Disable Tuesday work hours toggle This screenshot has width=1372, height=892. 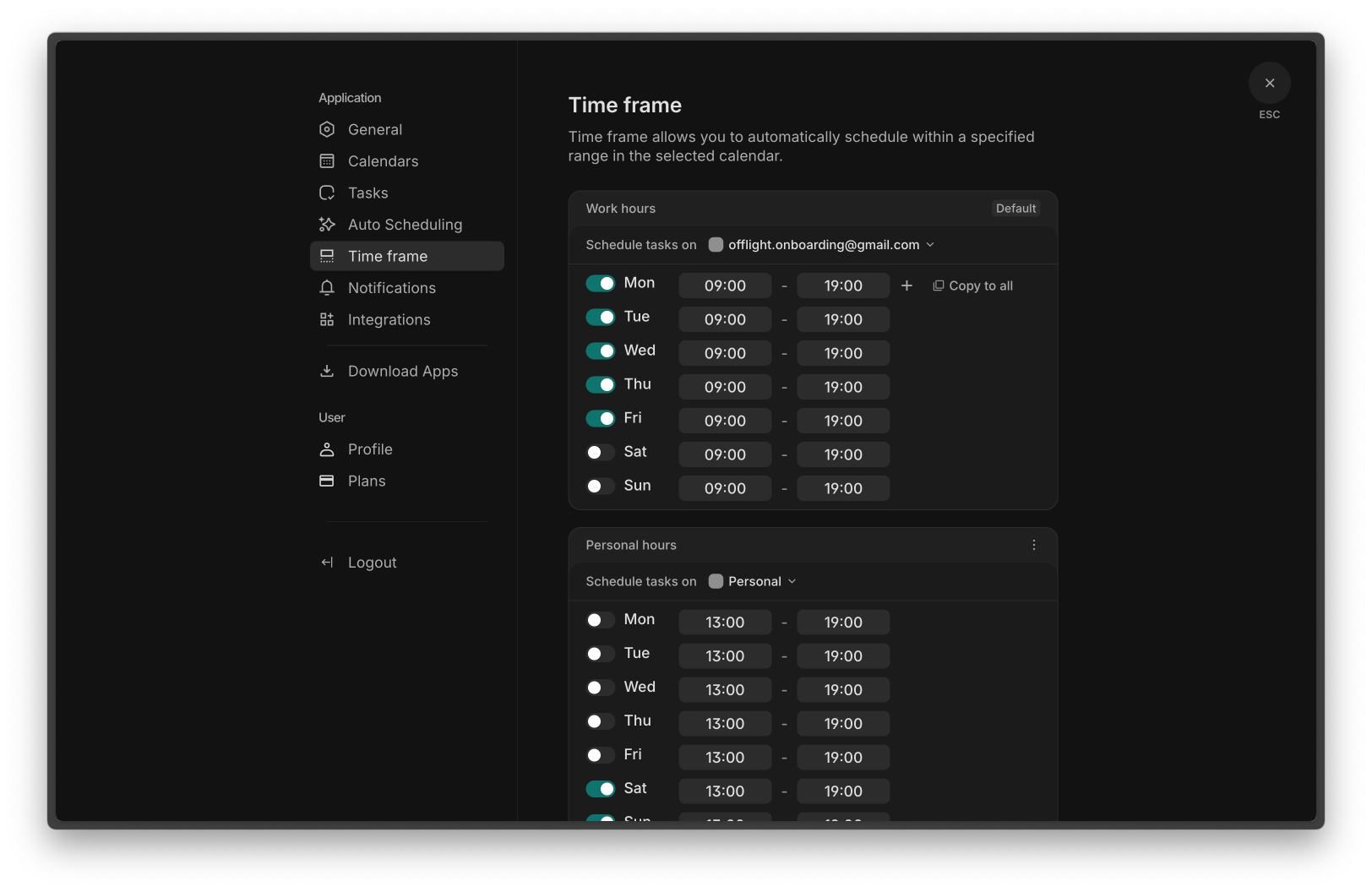(601, 317)
